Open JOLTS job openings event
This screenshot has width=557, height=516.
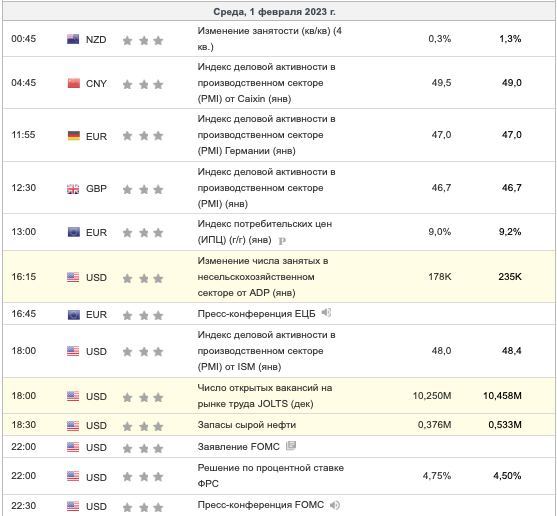[265, 396]
